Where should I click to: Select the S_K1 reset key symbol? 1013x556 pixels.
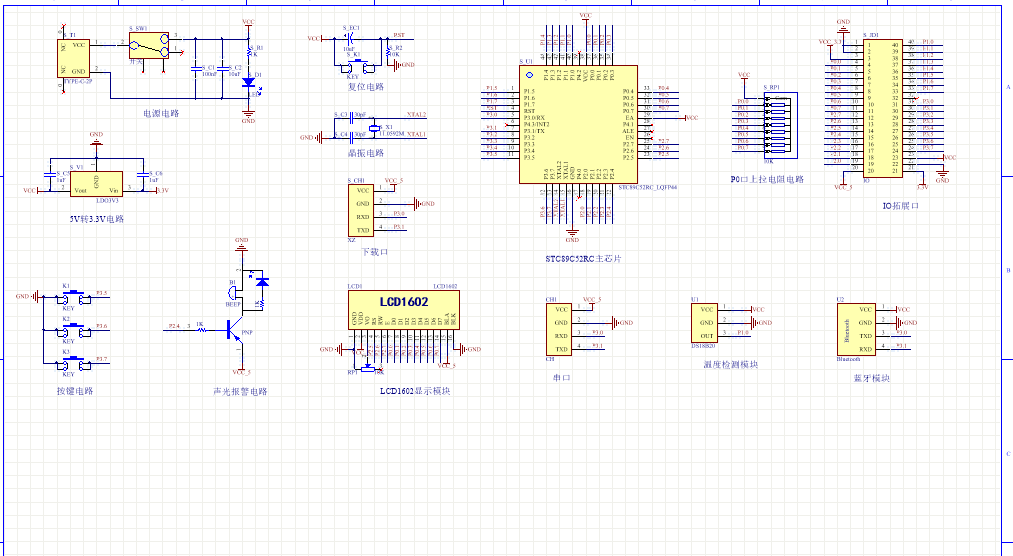(359, 65)
